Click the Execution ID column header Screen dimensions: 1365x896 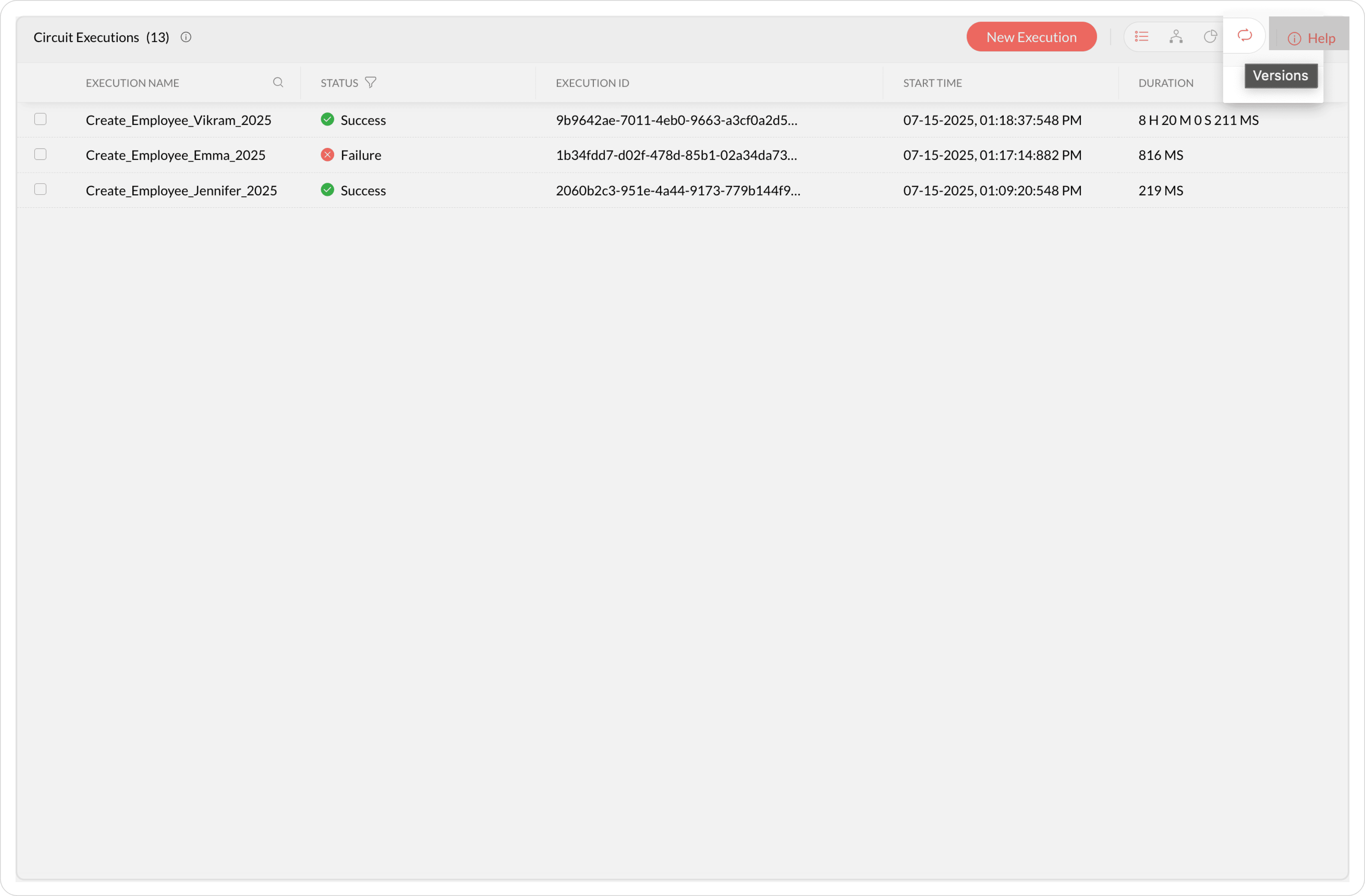[x=592, y=83]
